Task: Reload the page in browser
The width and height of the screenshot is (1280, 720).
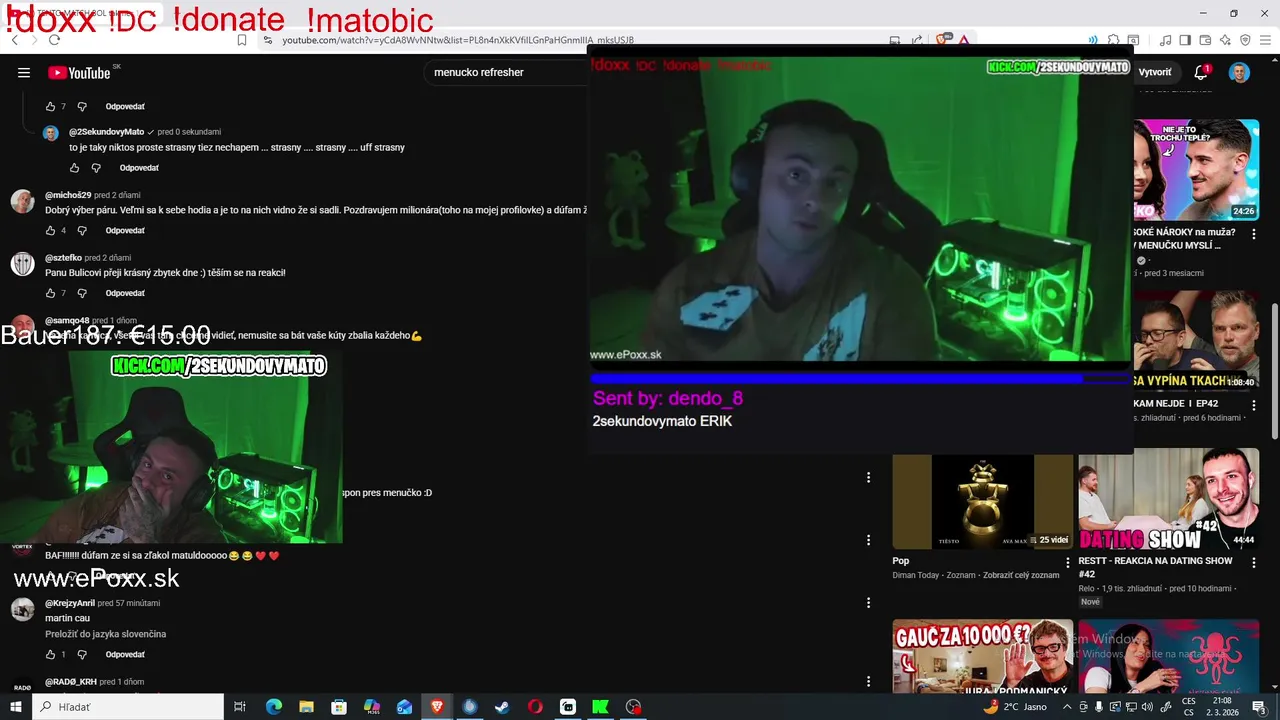Action: [x=54, y=40]
